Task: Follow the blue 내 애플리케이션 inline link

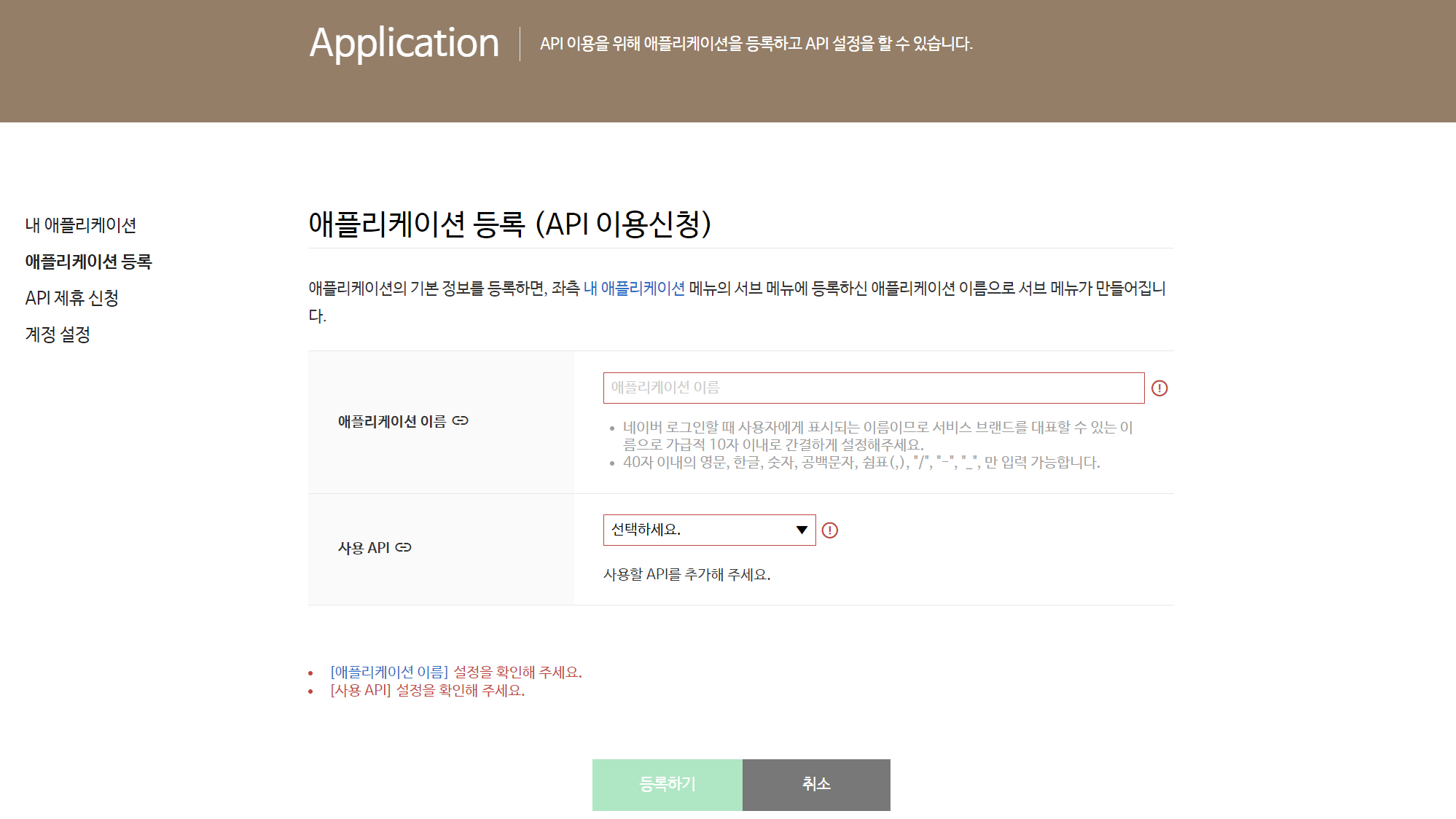Action: click(x=634, y=289)
